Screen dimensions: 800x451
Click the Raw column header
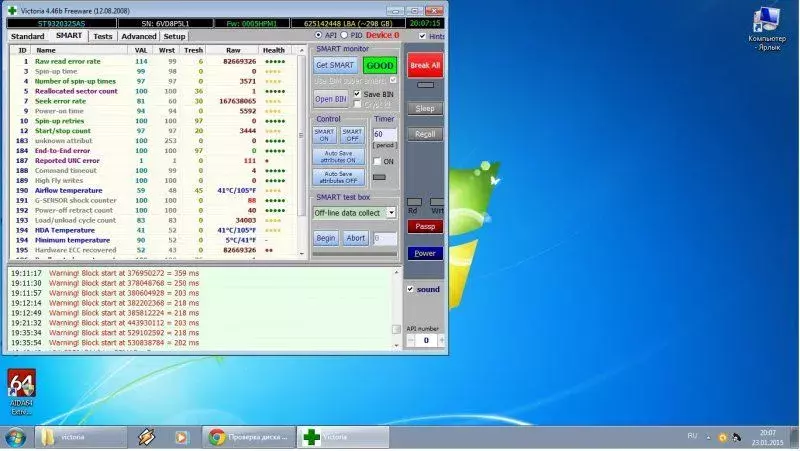click(233, 50)
